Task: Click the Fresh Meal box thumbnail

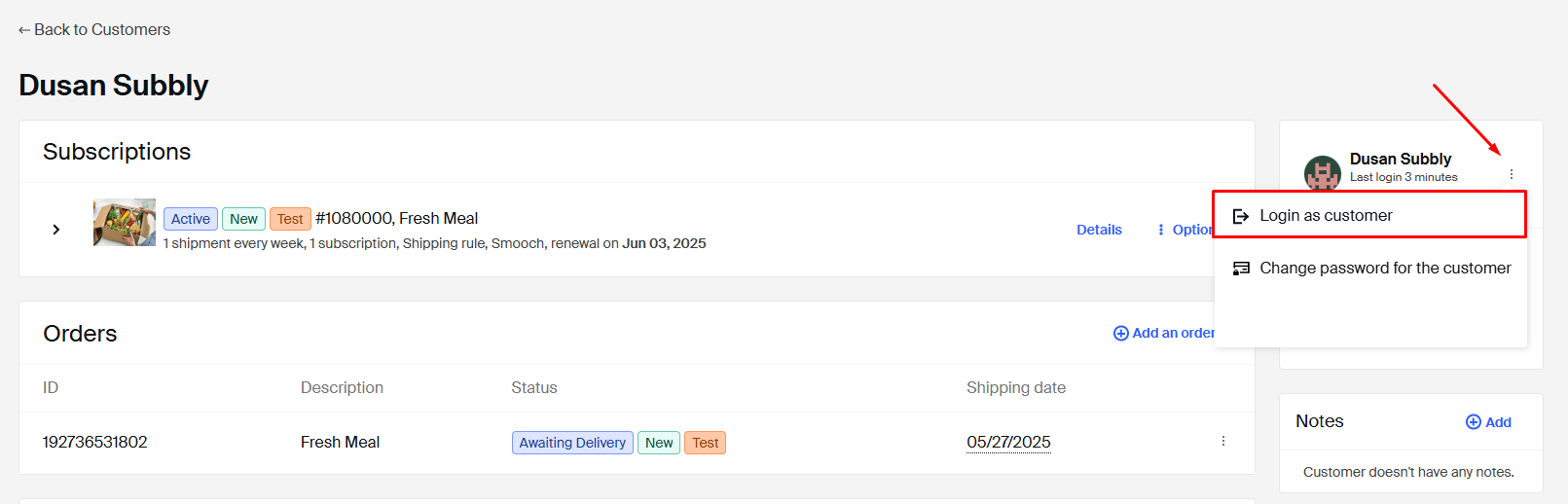Action: pos(125,223)
